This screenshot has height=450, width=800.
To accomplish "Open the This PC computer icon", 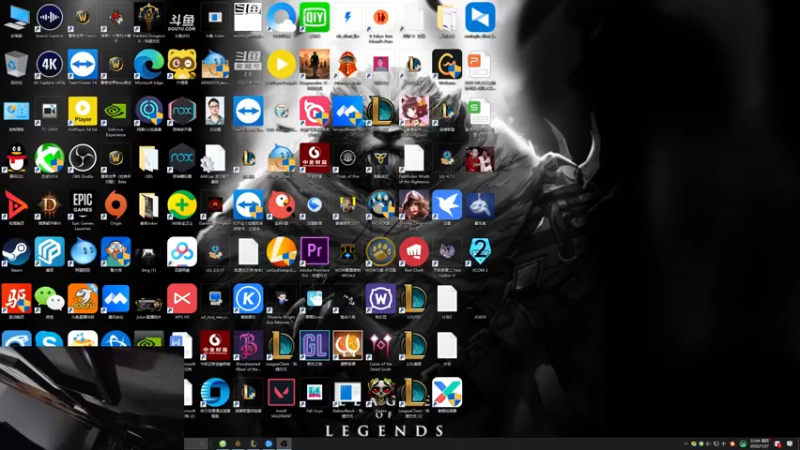I will point(16,18).
